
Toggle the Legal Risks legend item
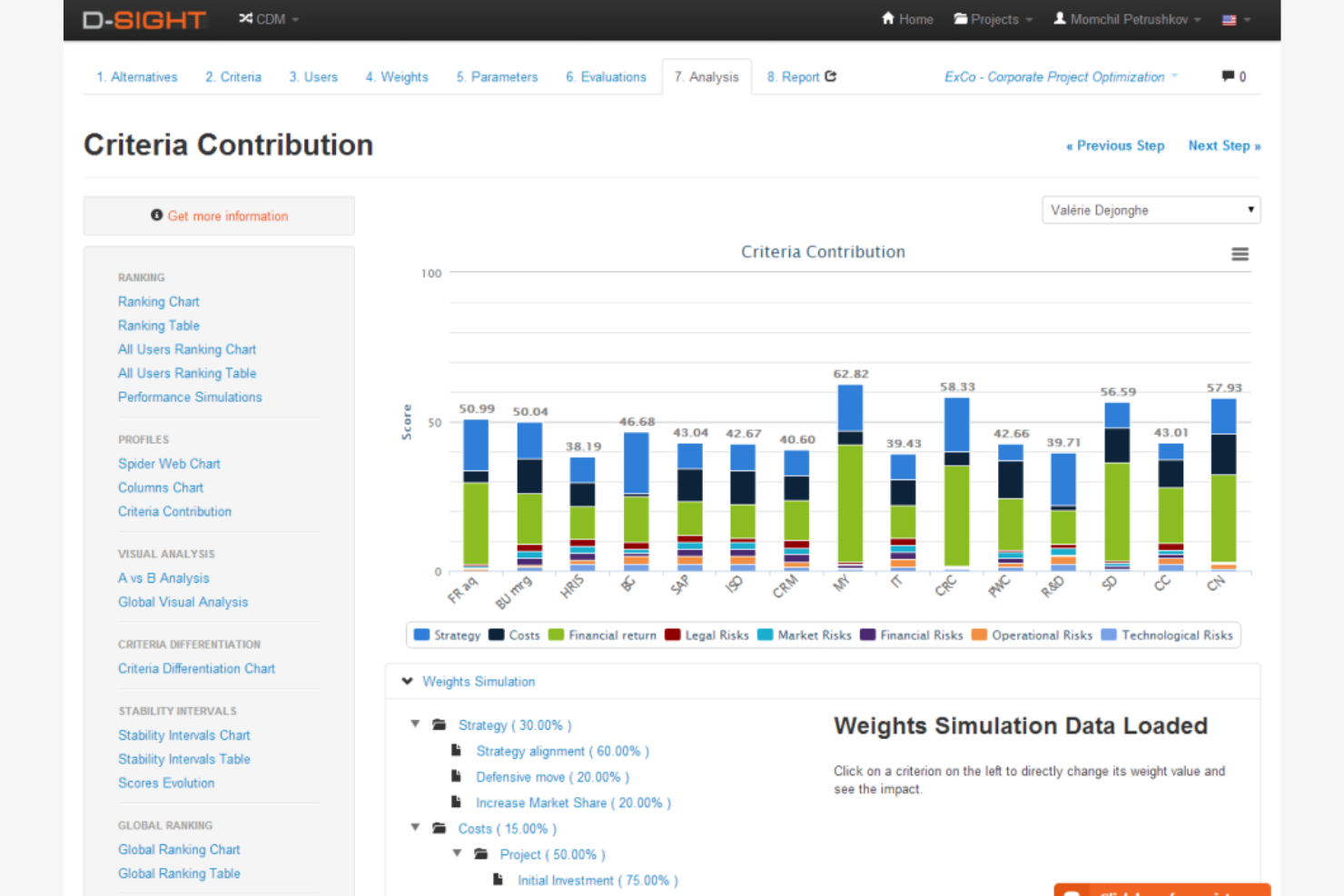pyautogui.click(x=716, y=635)
